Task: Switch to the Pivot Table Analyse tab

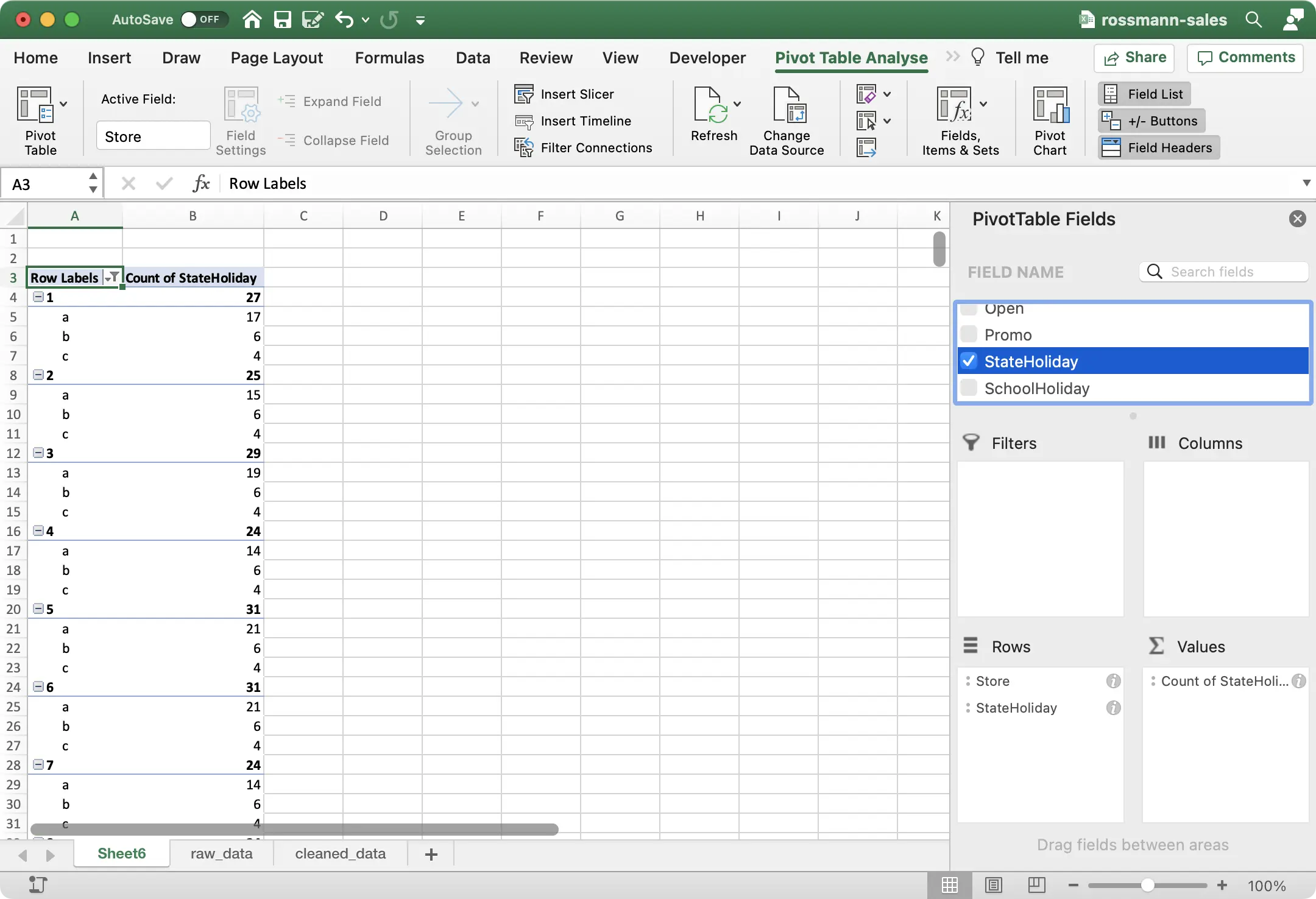Action: [x=849, y=57]
